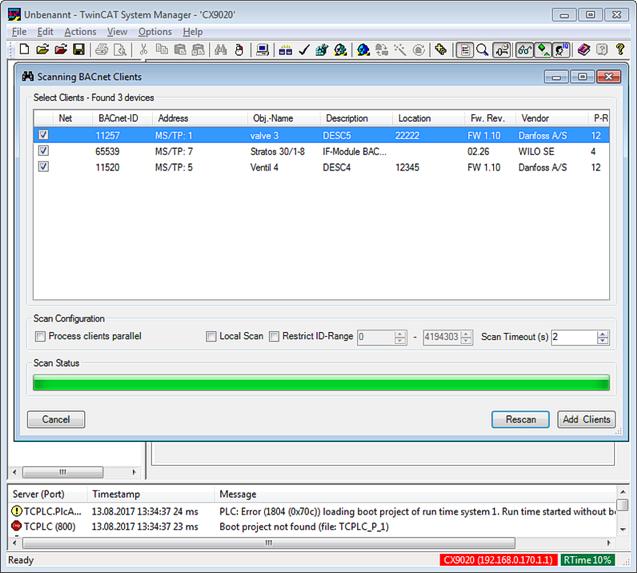This screenshot has width=637, height=573.
Task: Click the Print Preview icon
Action: point(120,50)
